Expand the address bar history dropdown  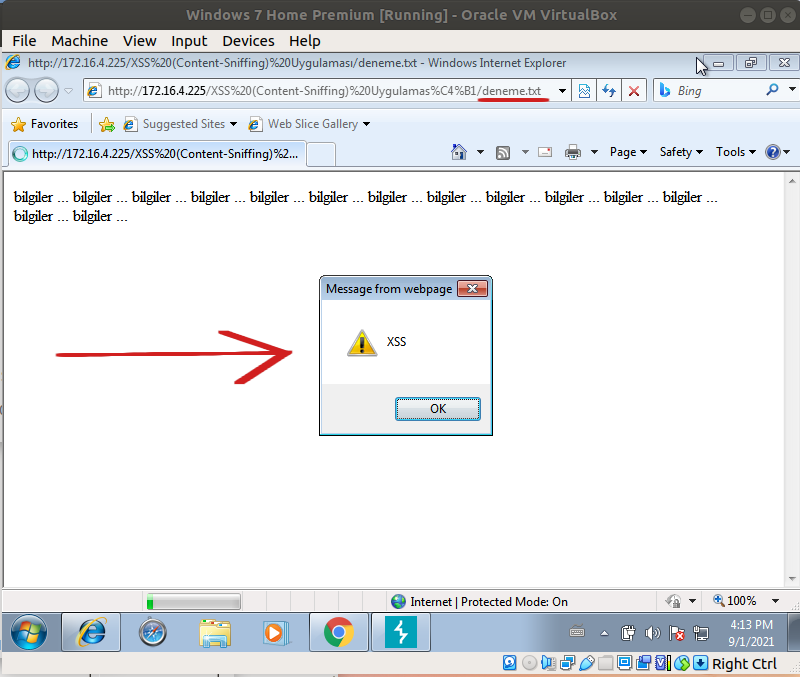562,91
